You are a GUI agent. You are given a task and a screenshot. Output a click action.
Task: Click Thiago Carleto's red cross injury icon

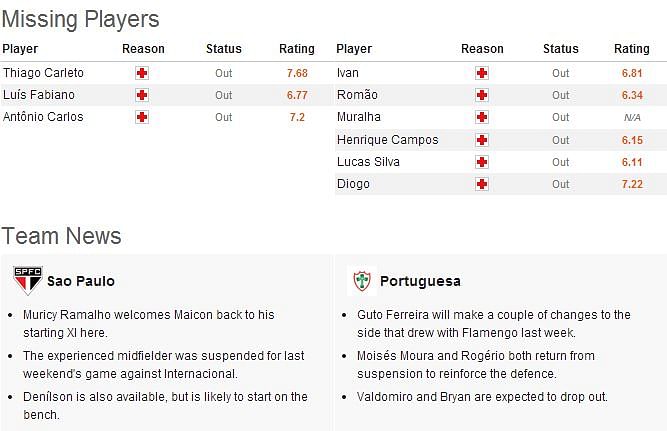pyautogui.click(x=142, y=73)
